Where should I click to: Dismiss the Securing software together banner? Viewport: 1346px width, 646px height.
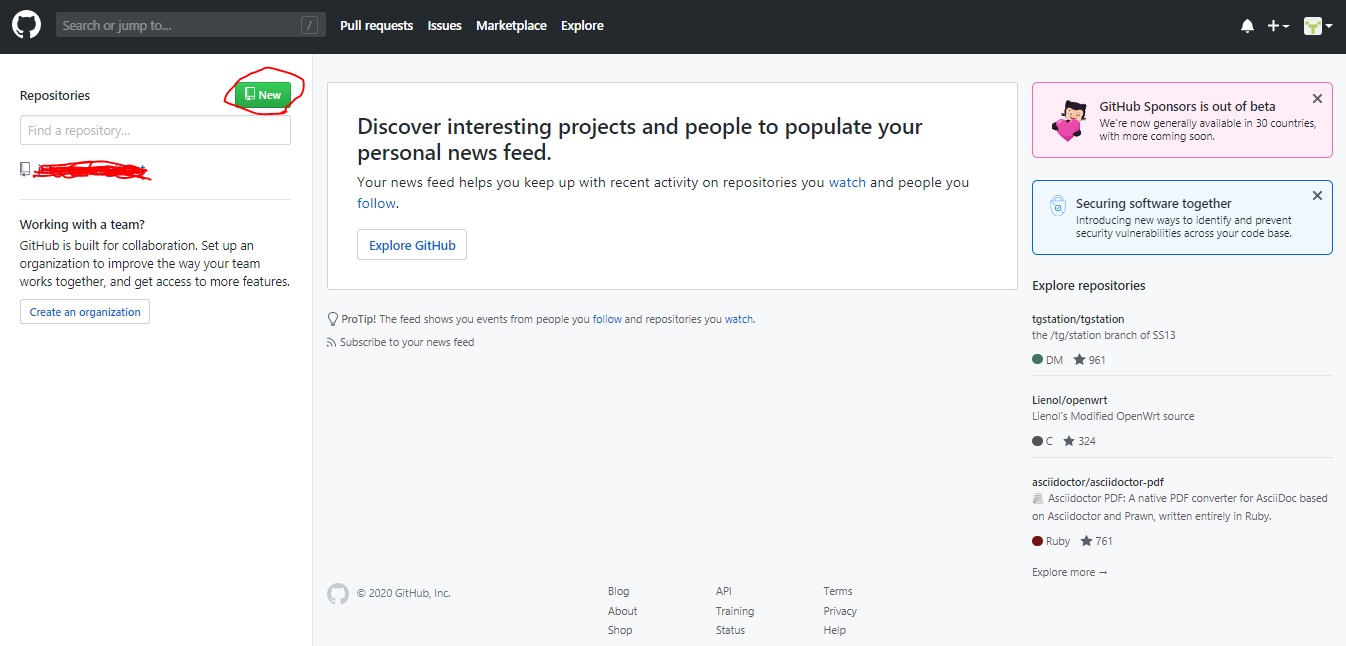point(1317,196)
